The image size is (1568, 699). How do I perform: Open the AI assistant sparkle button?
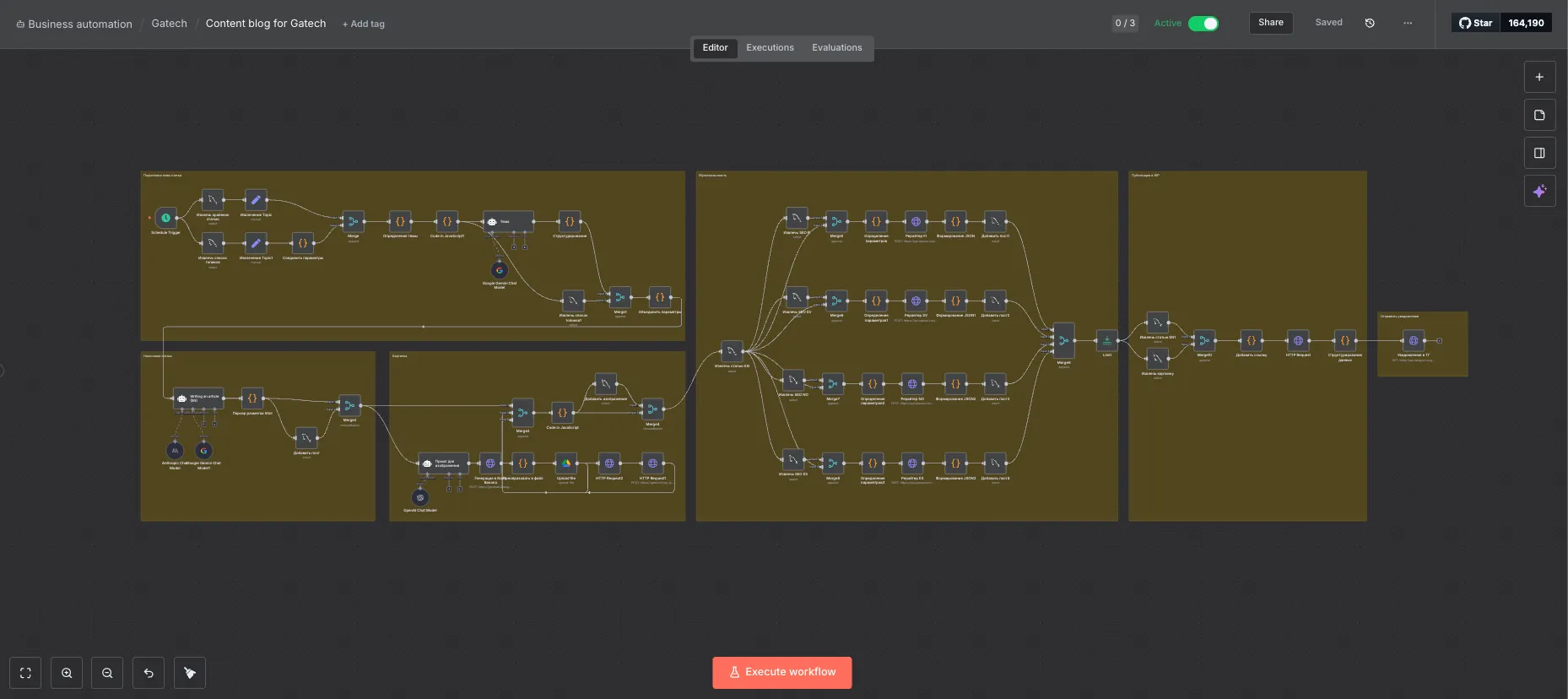click(1539, 192)
